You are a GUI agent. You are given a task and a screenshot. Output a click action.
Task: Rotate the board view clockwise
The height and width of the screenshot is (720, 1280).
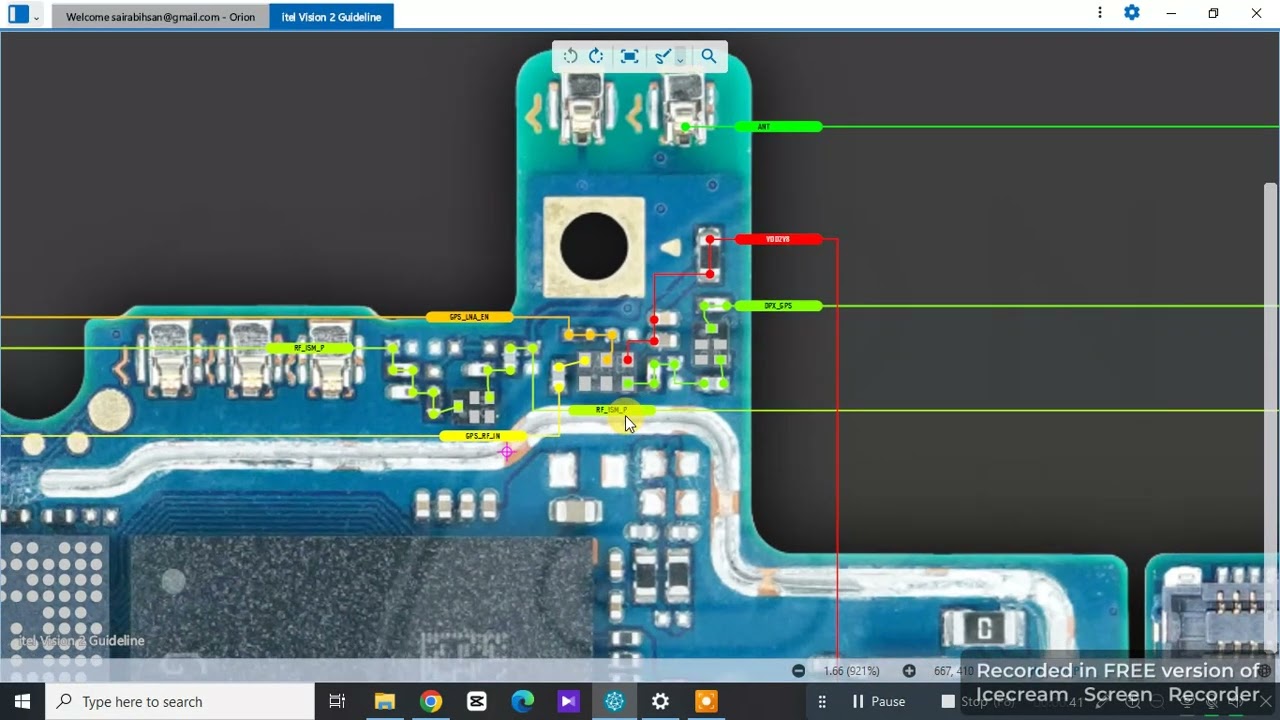click(596, 56)
